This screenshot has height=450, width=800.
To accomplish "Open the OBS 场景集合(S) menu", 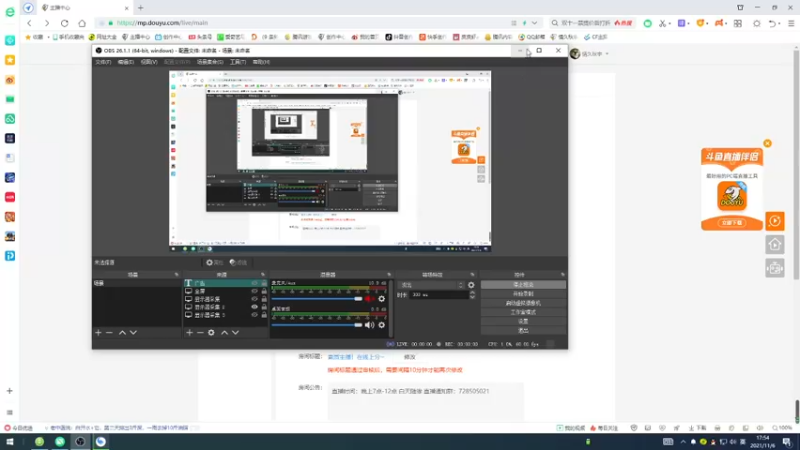I will (x=210, y=62).
